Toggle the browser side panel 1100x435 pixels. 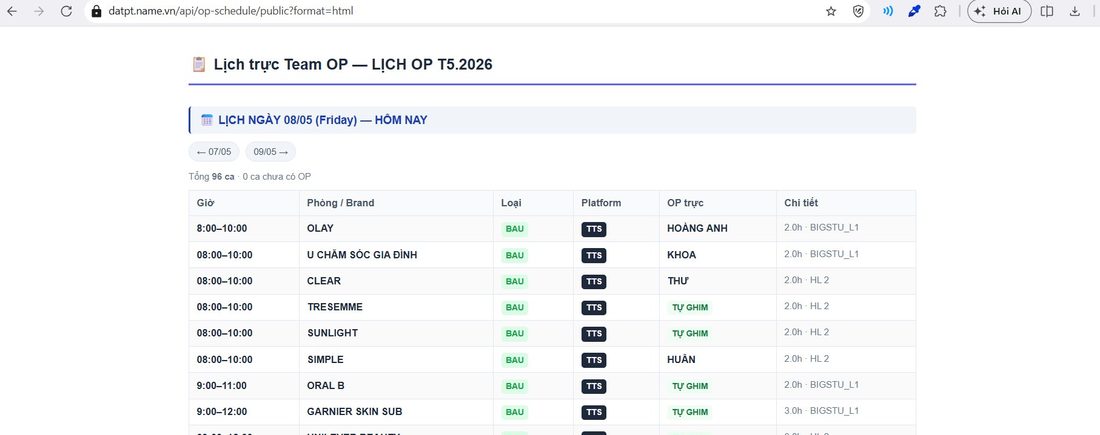pos(1047,11)
